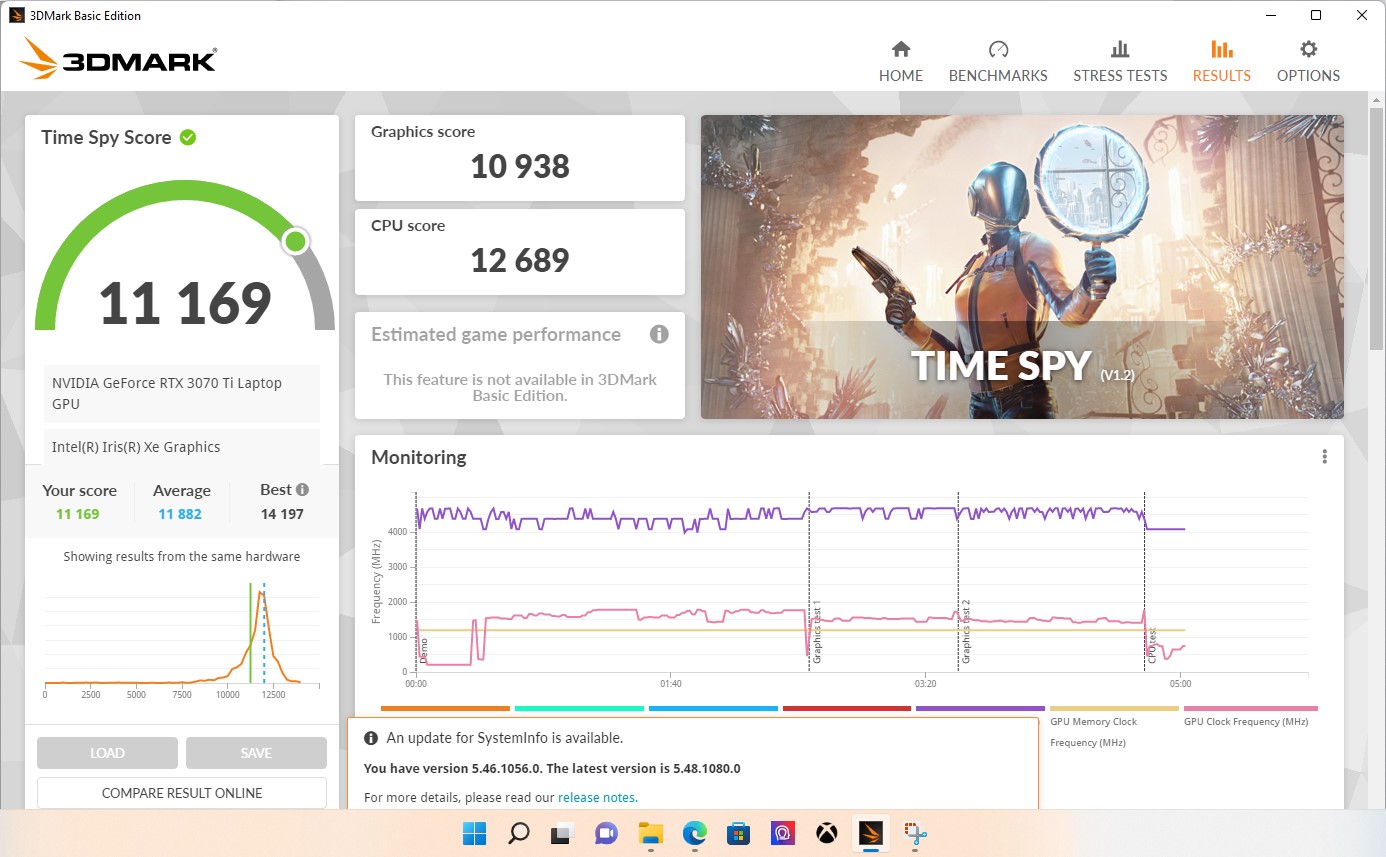This screenshot has height=857, width=1386.
Task: Click the purple legend color bar
Action: [x=980, y=709]
